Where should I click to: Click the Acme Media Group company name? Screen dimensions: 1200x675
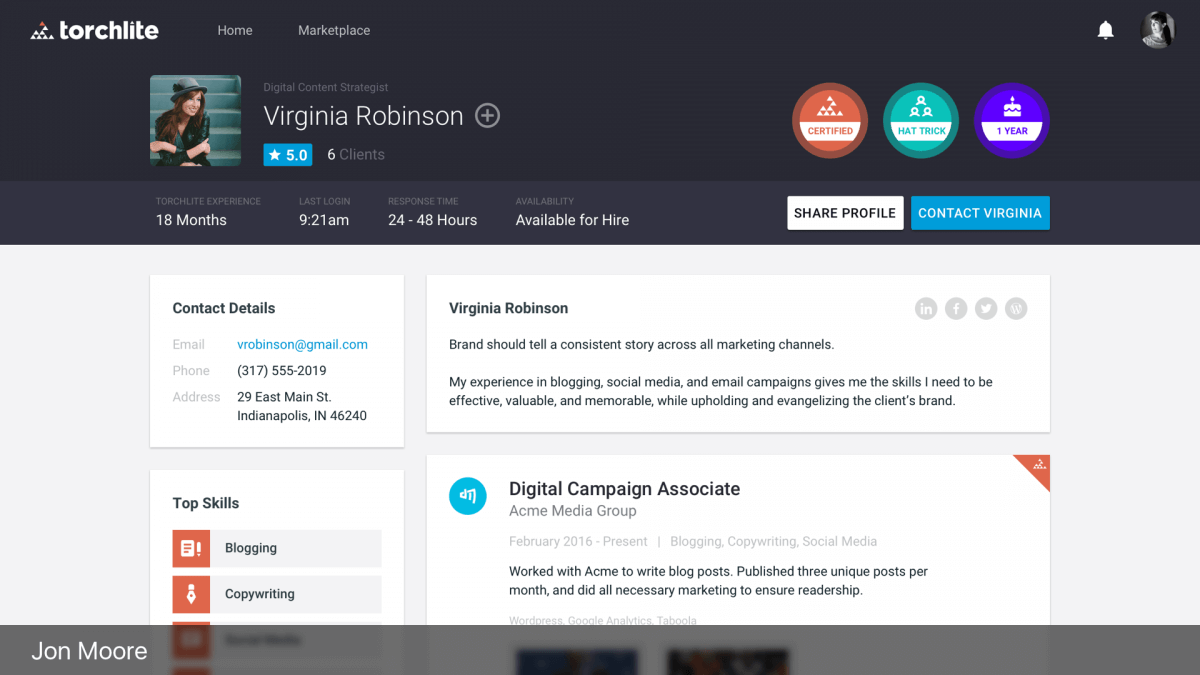tap(573, 511)
